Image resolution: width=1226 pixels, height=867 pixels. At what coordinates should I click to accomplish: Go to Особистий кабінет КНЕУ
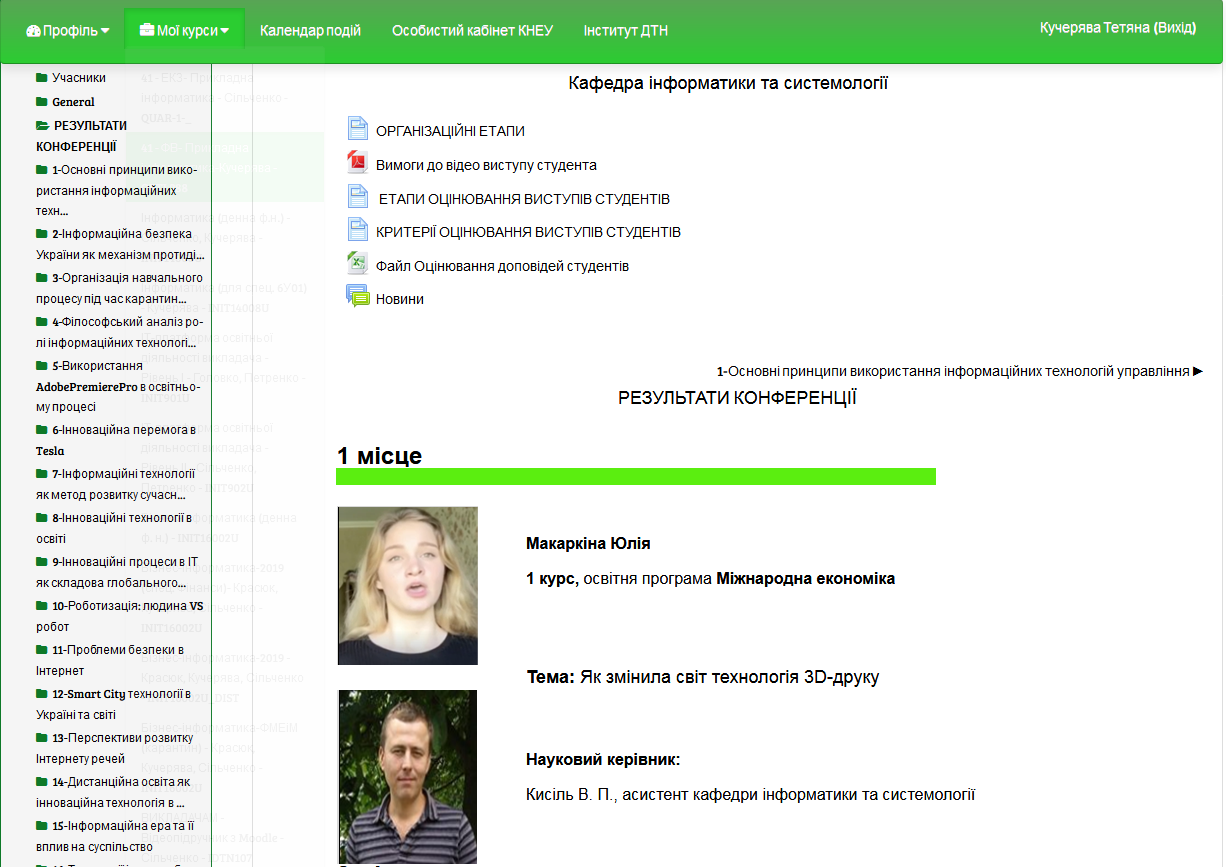(472, 31)
